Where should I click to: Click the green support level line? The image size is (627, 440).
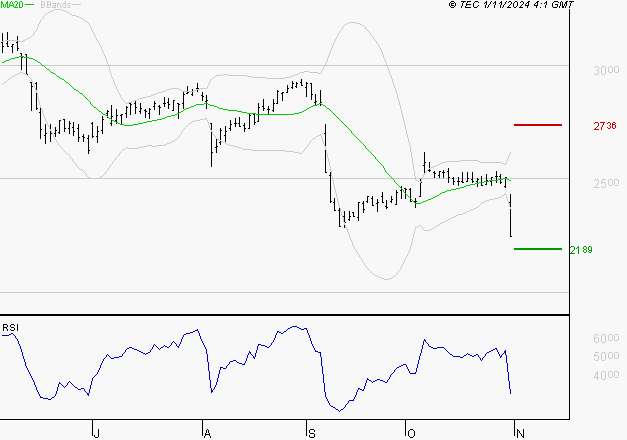click(538, 249)
